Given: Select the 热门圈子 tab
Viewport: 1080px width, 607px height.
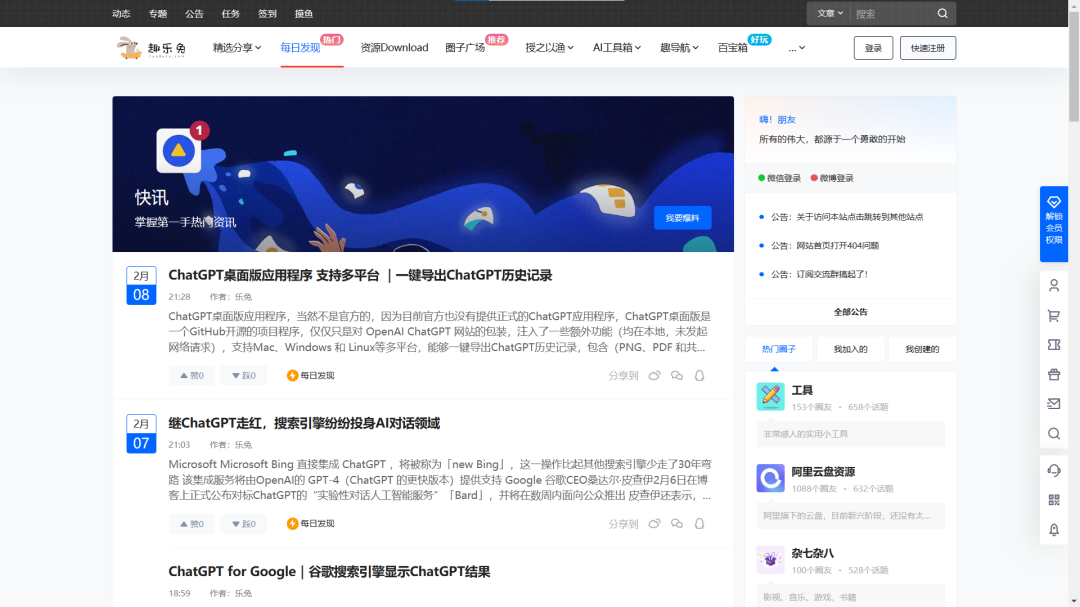Looking at the screenshot, I should coord(779,349).
